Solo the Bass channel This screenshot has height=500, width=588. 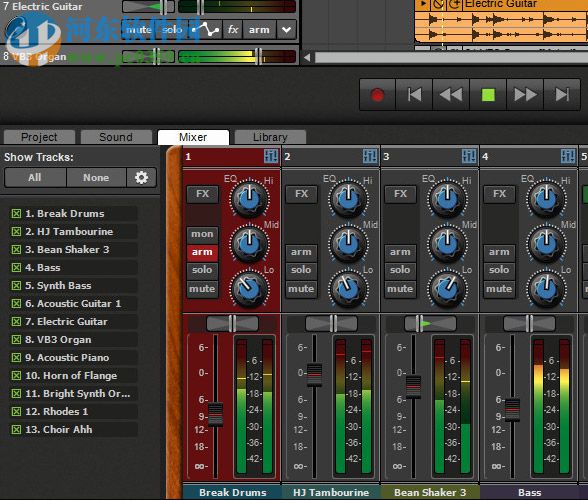coord(500,270)
